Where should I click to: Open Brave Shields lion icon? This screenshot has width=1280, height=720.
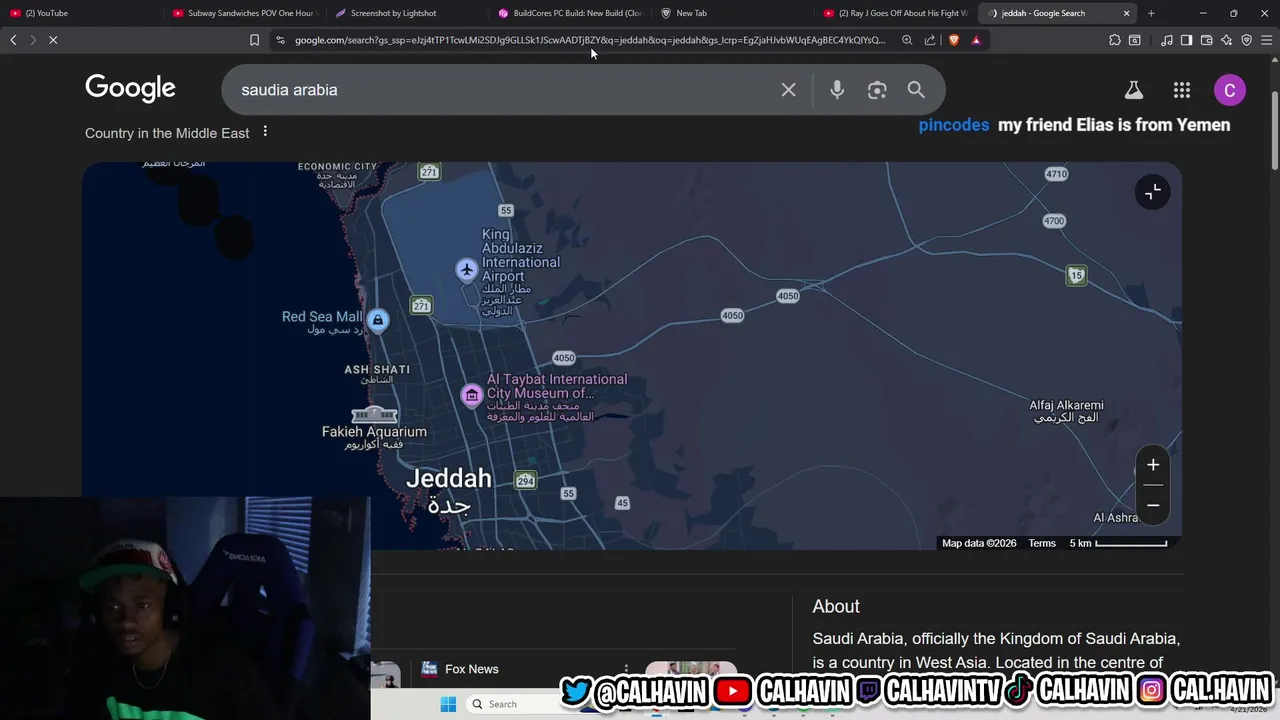tap(953, 40)
